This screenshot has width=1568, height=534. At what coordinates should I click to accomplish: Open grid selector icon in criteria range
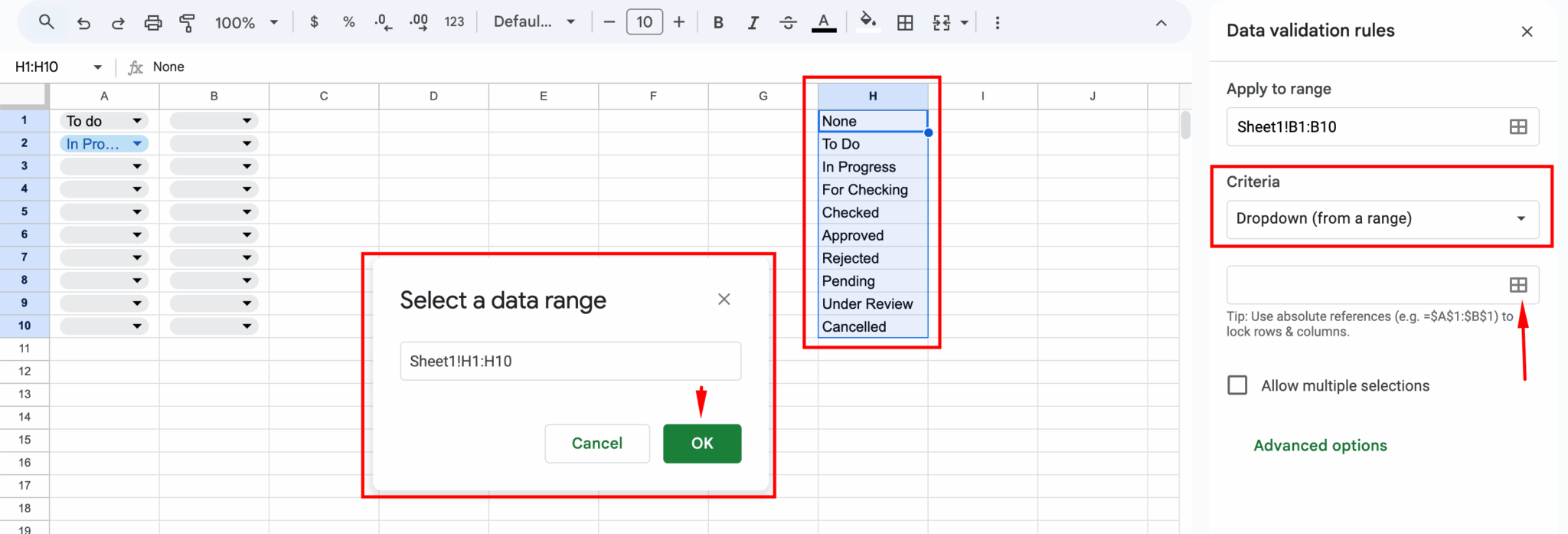coord(1518,285)
